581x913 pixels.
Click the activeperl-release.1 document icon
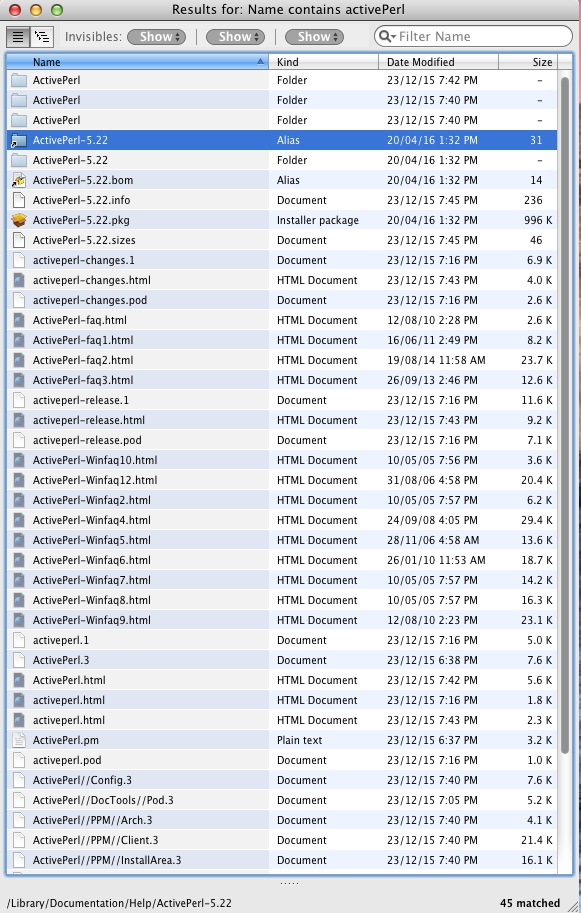[x=19, y=400]
